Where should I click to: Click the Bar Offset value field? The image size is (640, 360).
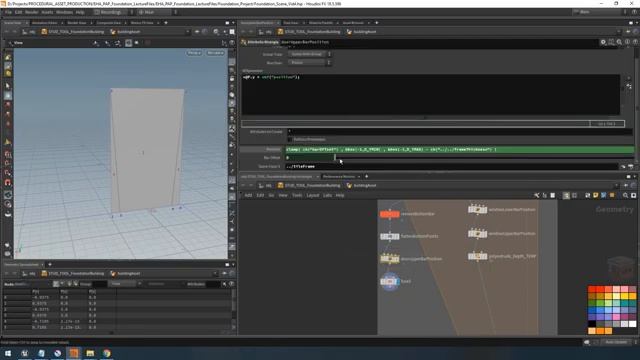tap(309, 158)
